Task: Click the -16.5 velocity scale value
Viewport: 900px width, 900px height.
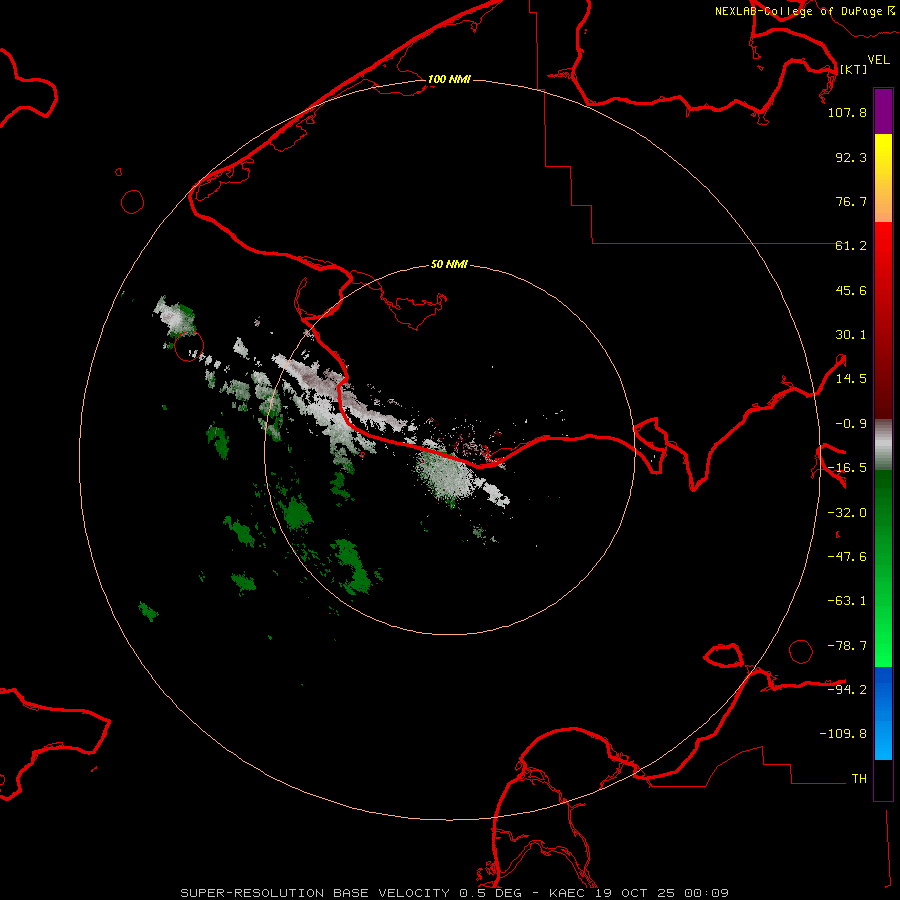Action: point(847,468)
